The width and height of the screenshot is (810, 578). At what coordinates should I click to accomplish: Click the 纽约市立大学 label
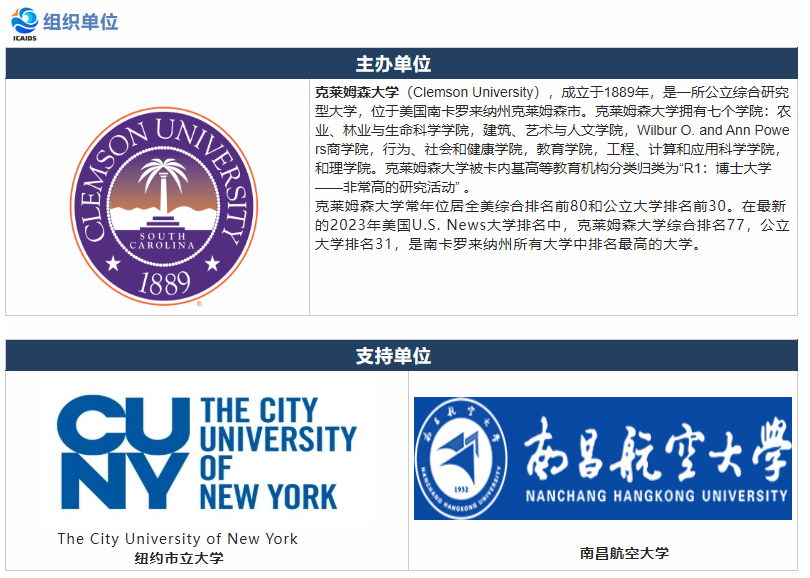(179, 558)
